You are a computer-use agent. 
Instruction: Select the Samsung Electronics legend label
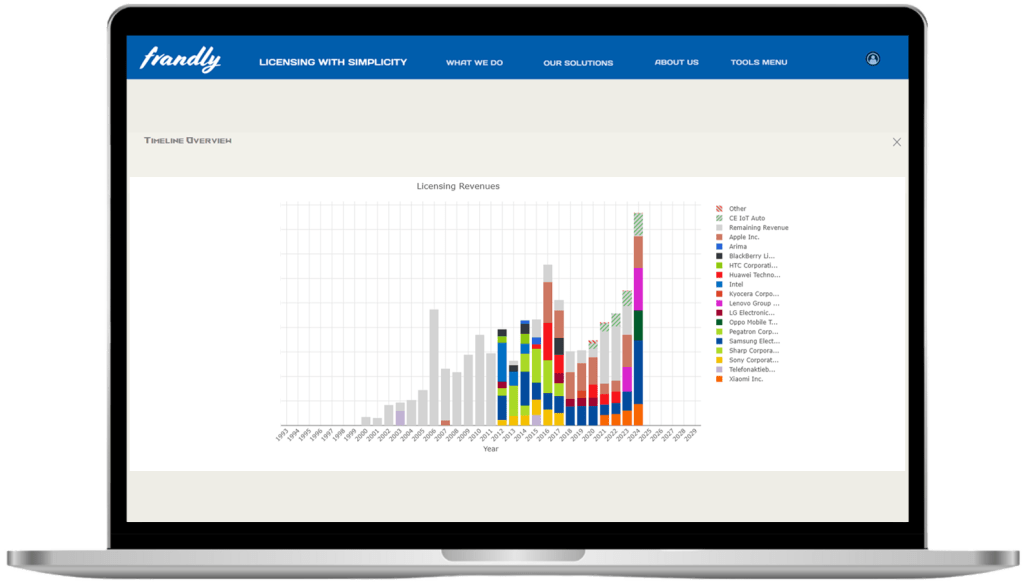[x=753, y=341]
